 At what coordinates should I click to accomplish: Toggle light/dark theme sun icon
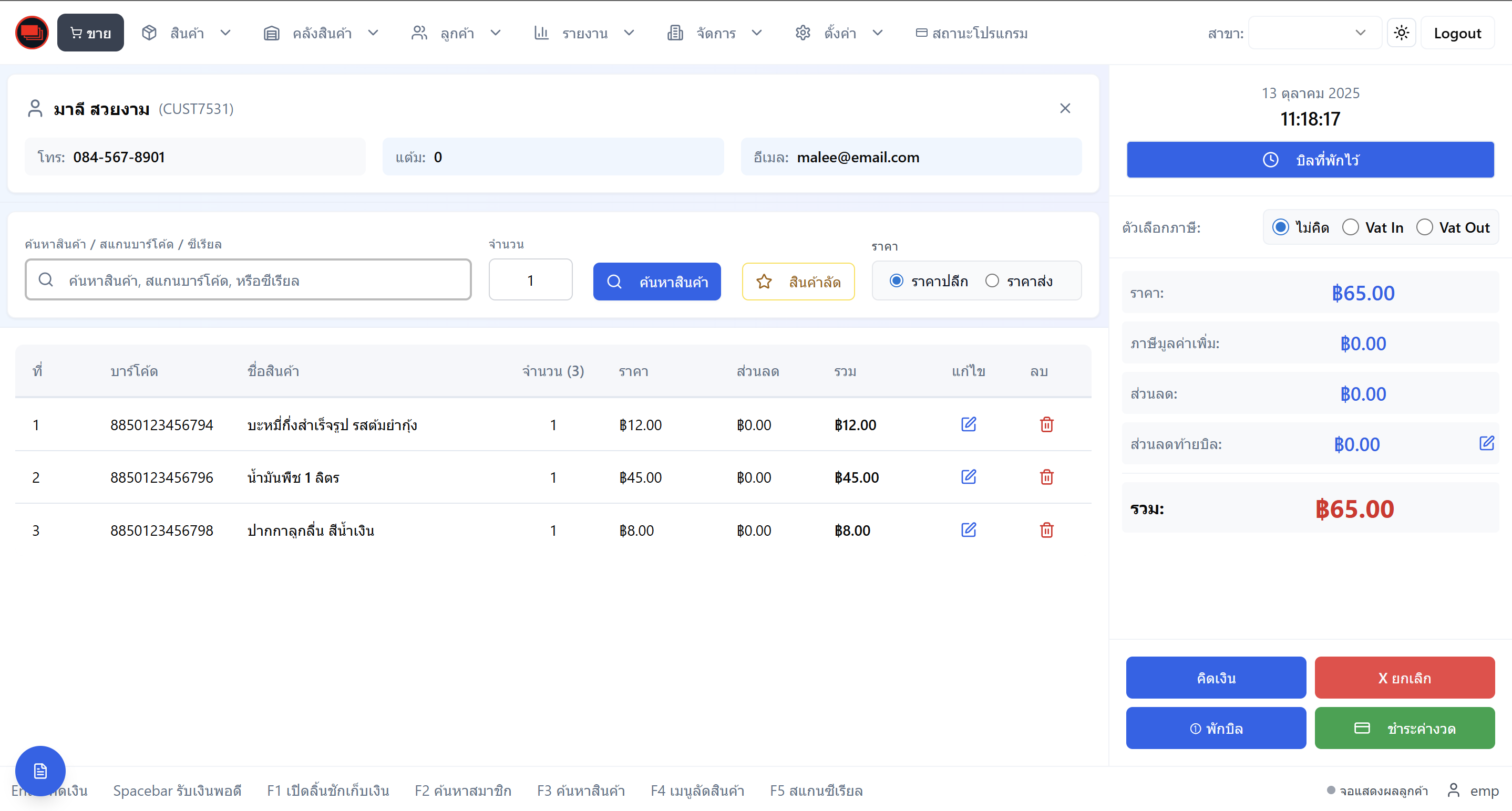point(1401,33)
